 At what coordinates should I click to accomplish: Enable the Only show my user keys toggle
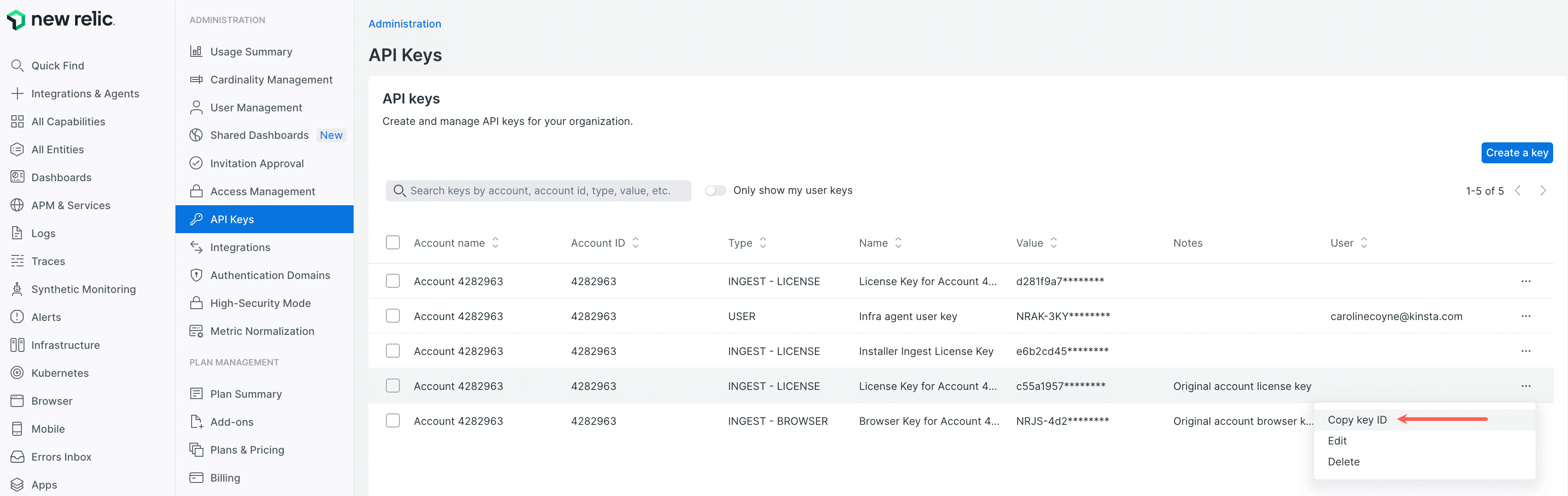click(x=715, y=190)
